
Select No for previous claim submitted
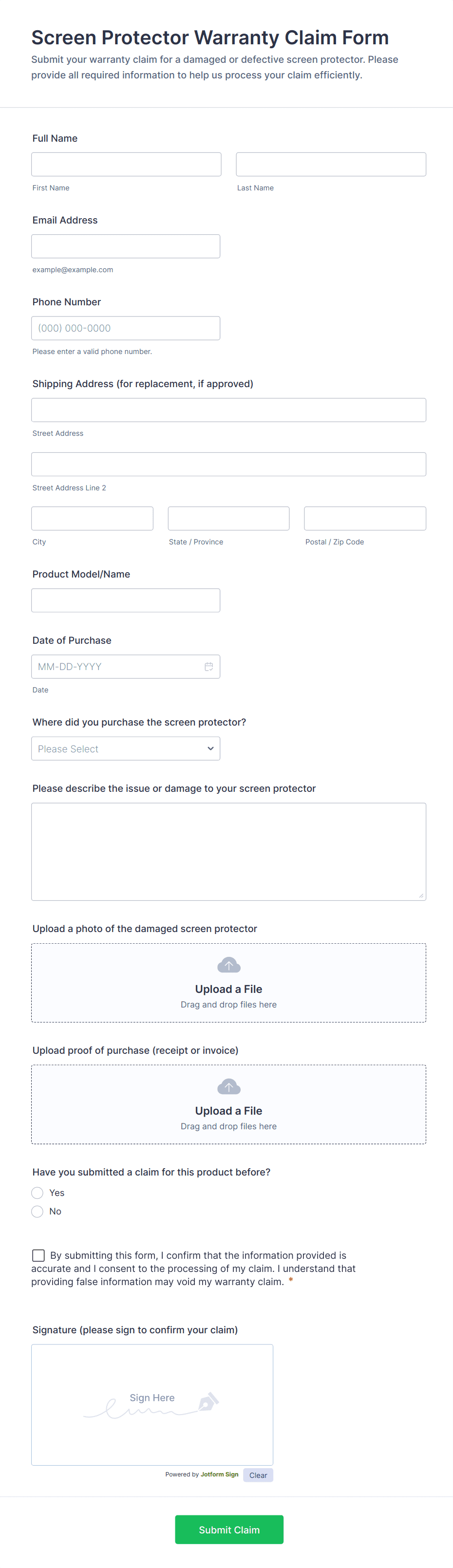pos(38,1212)
